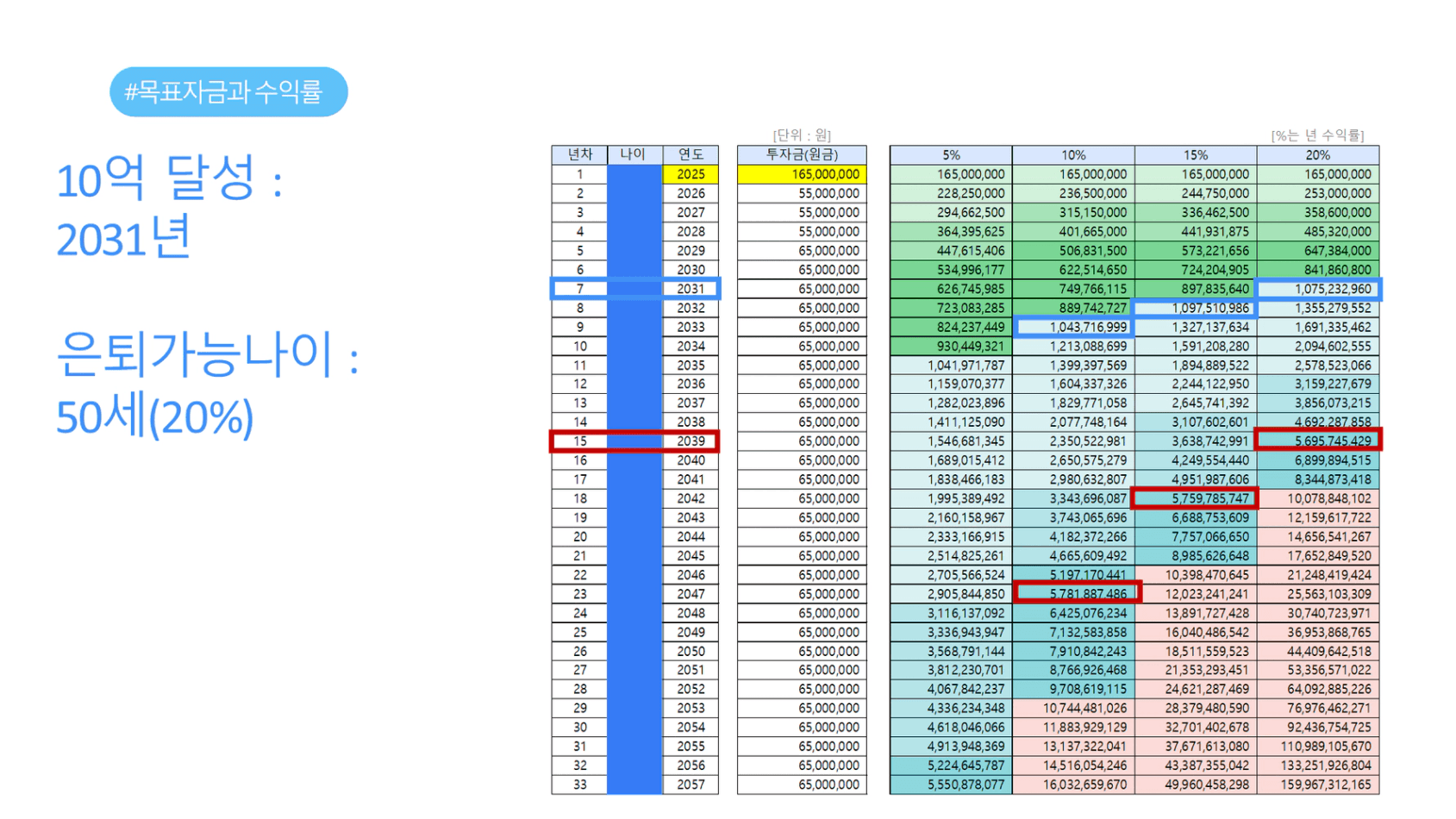Click the 10,744,481,026 cell
The width and height of the screenshot is (1456, 819).
[1073, 708]
